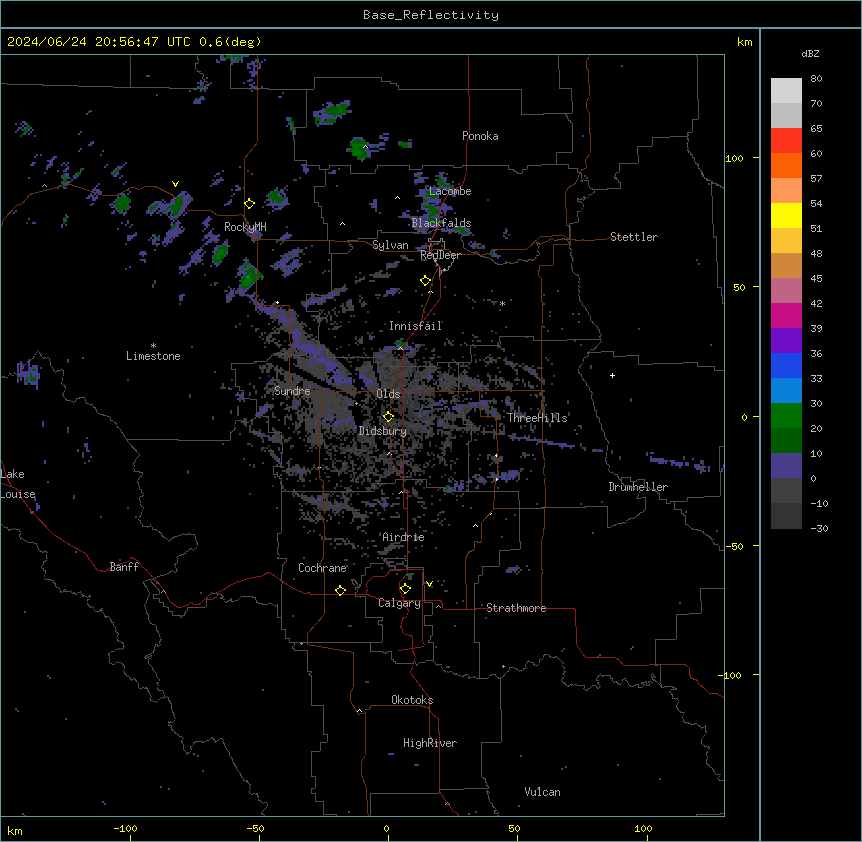Click the Drumheller label
862x842 pixels.
(x=638, y=487)
